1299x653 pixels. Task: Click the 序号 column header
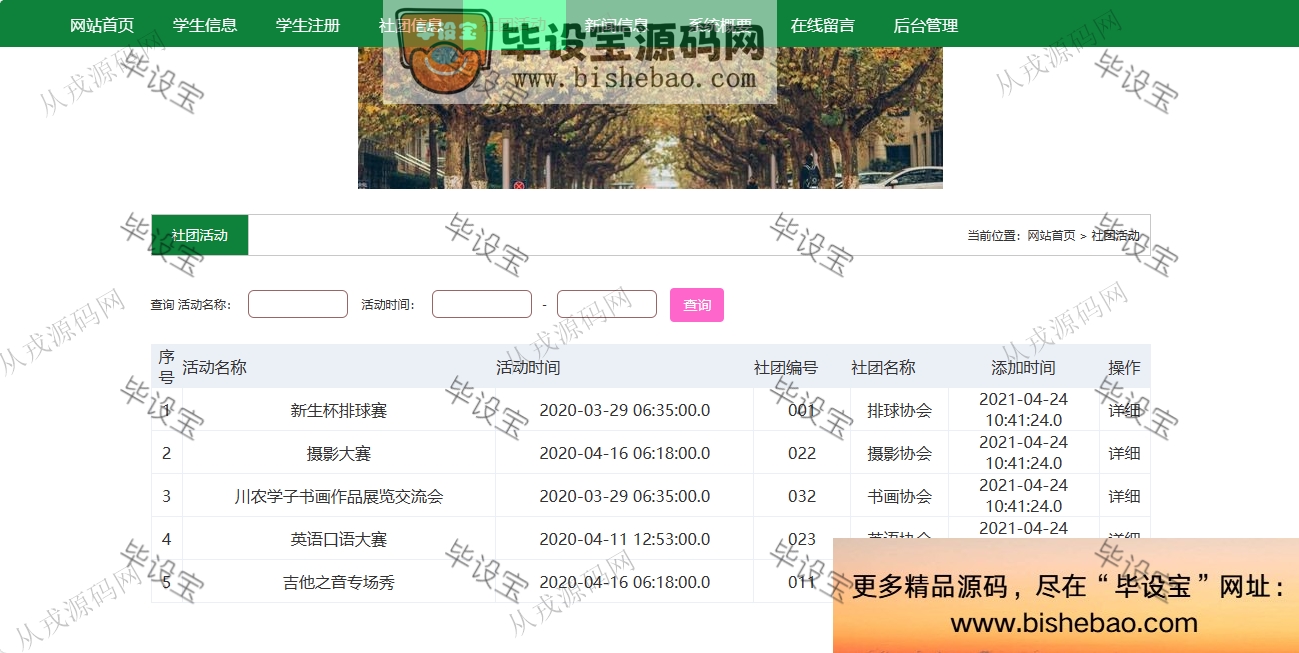166,367
